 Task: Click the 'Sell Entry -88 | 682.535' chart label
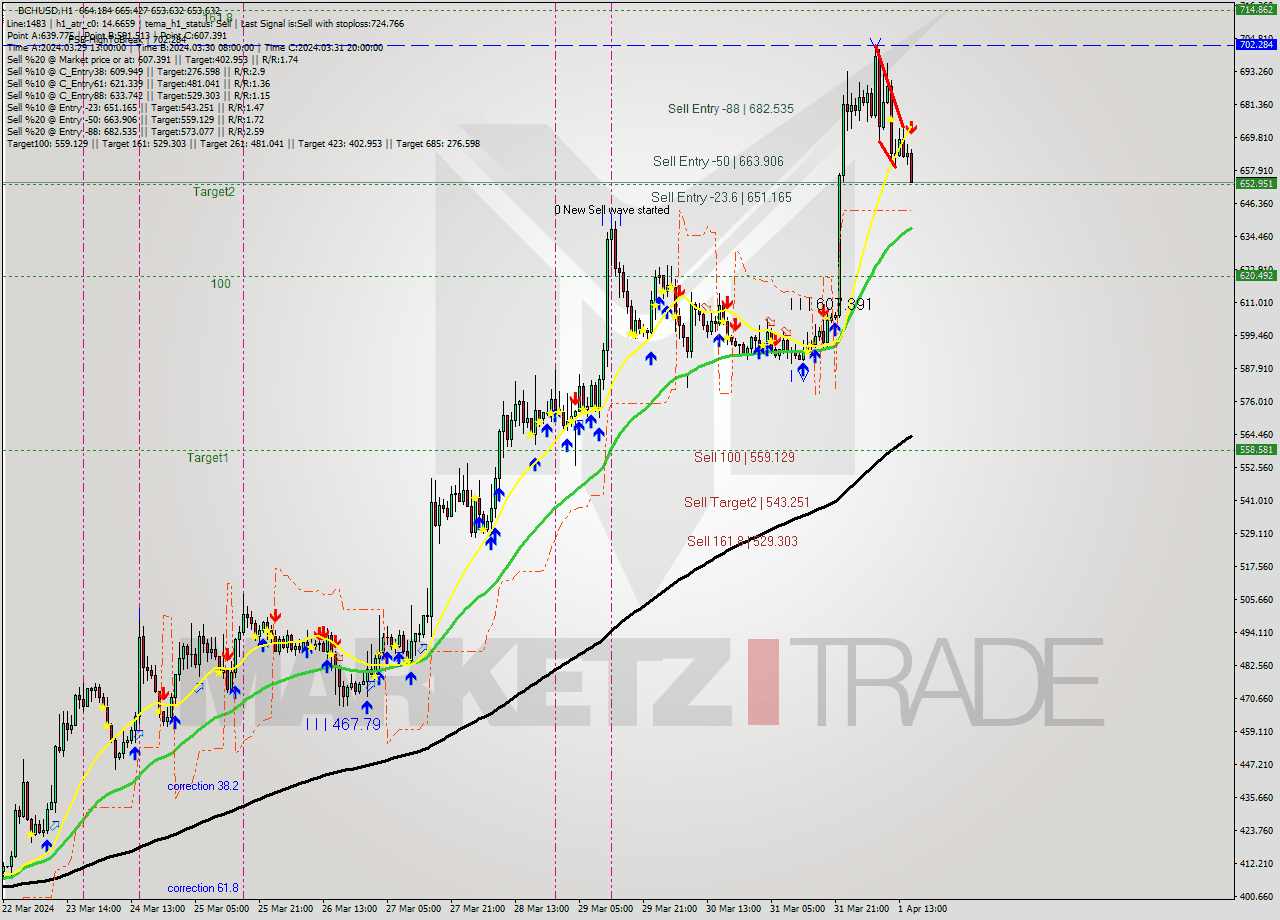[x=731, y=108]
